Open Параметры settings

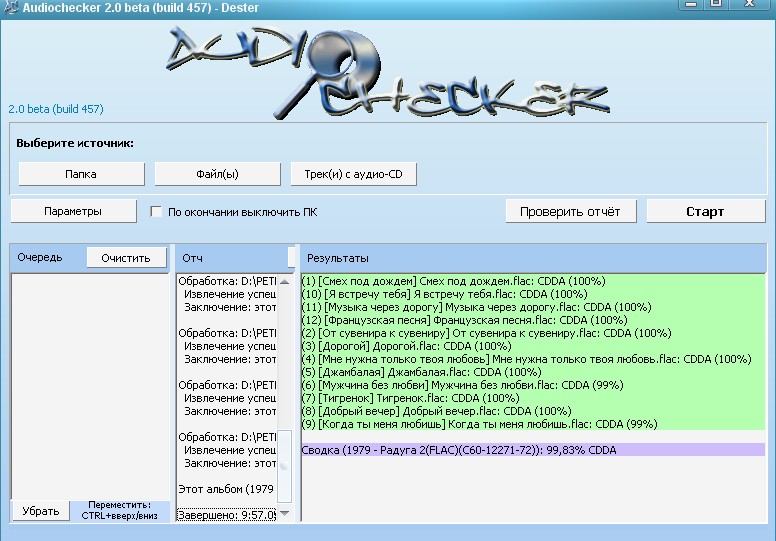click(73, 211)
